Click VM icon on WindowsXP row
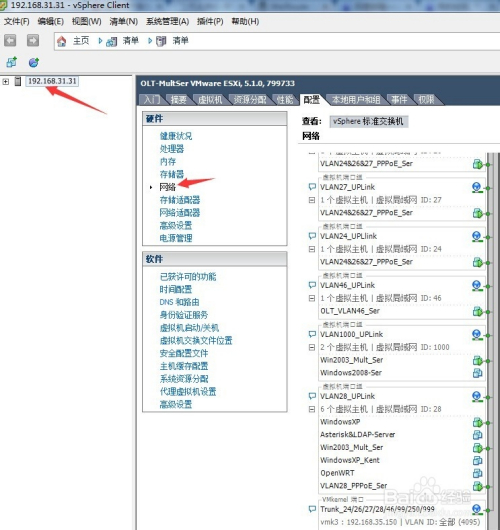 pyautogui.click(x=477, y=422)
